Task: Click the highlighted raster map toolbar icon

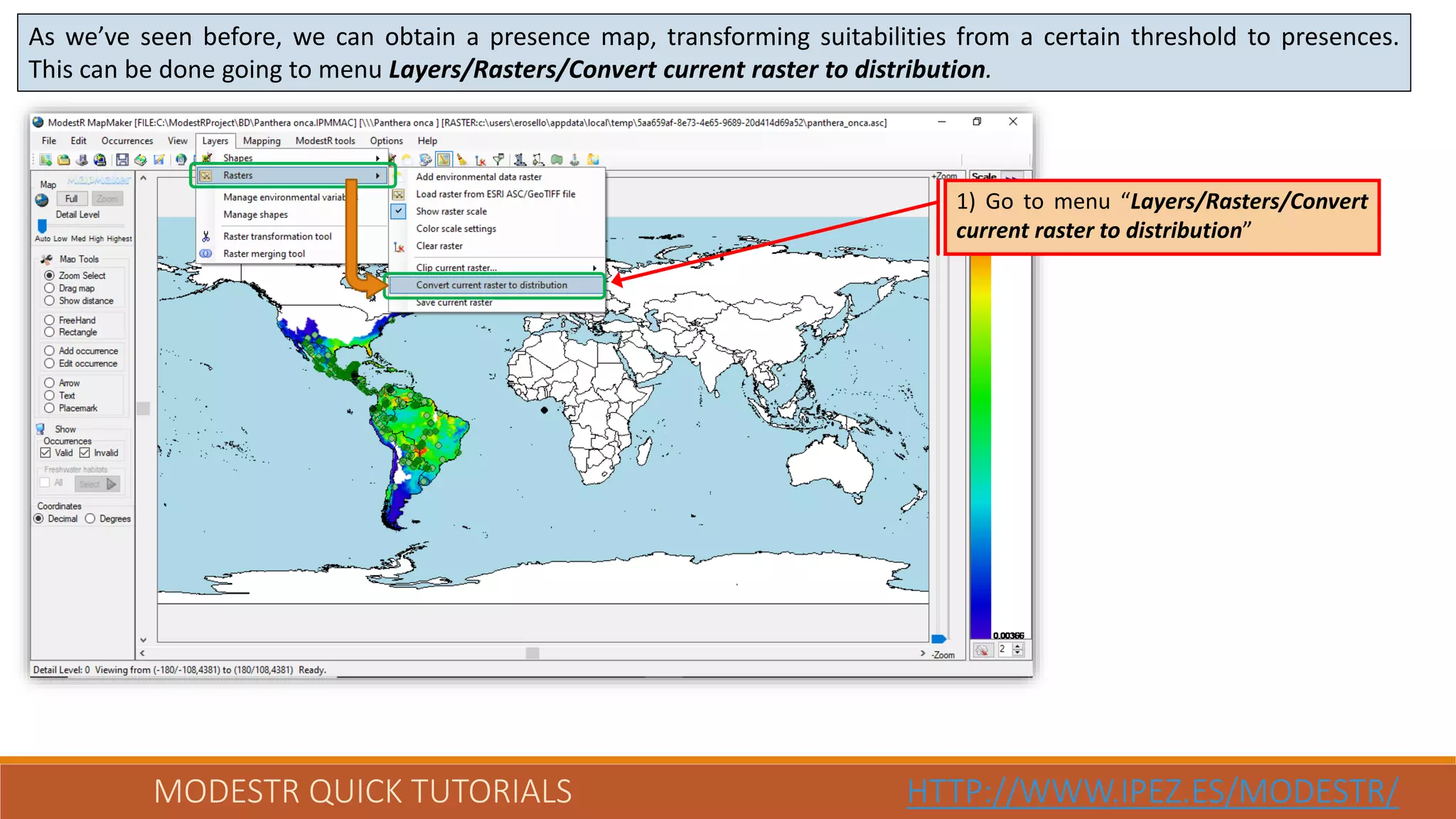Action: 444,159
